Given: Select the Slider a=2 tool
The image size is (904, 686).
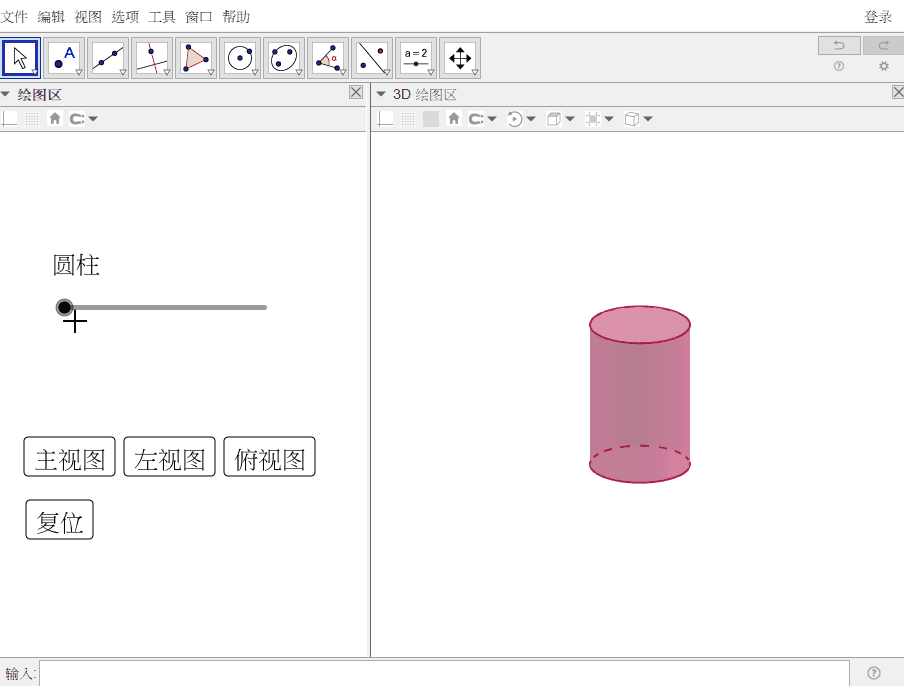Looking at the screenshot, I should coord(416,58).
